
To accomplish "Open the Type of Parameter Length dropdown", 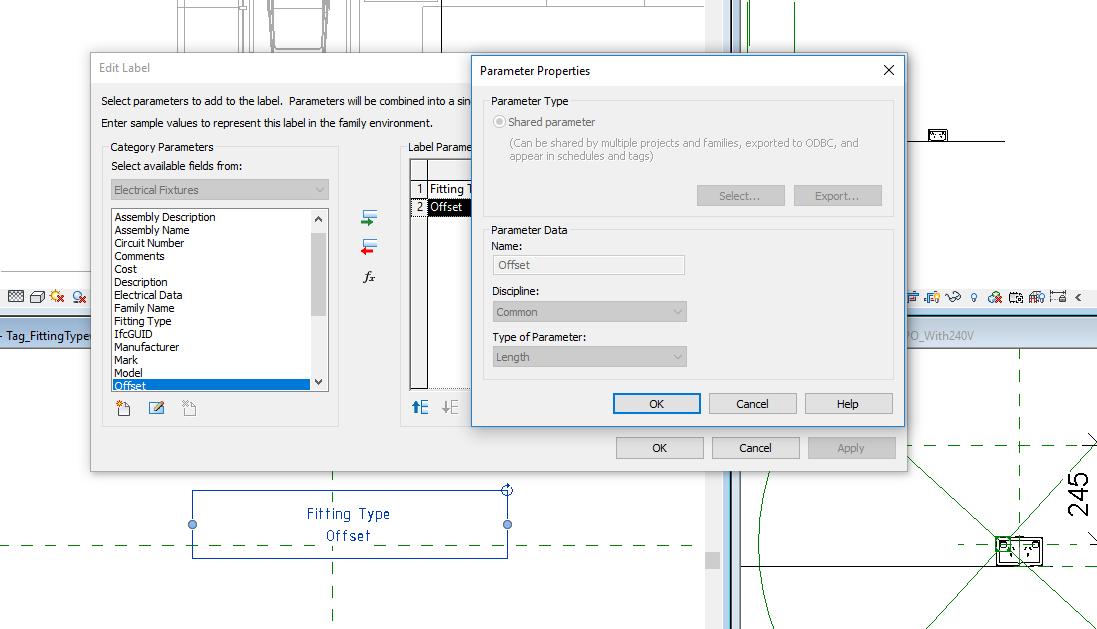I will pos(589,357).
